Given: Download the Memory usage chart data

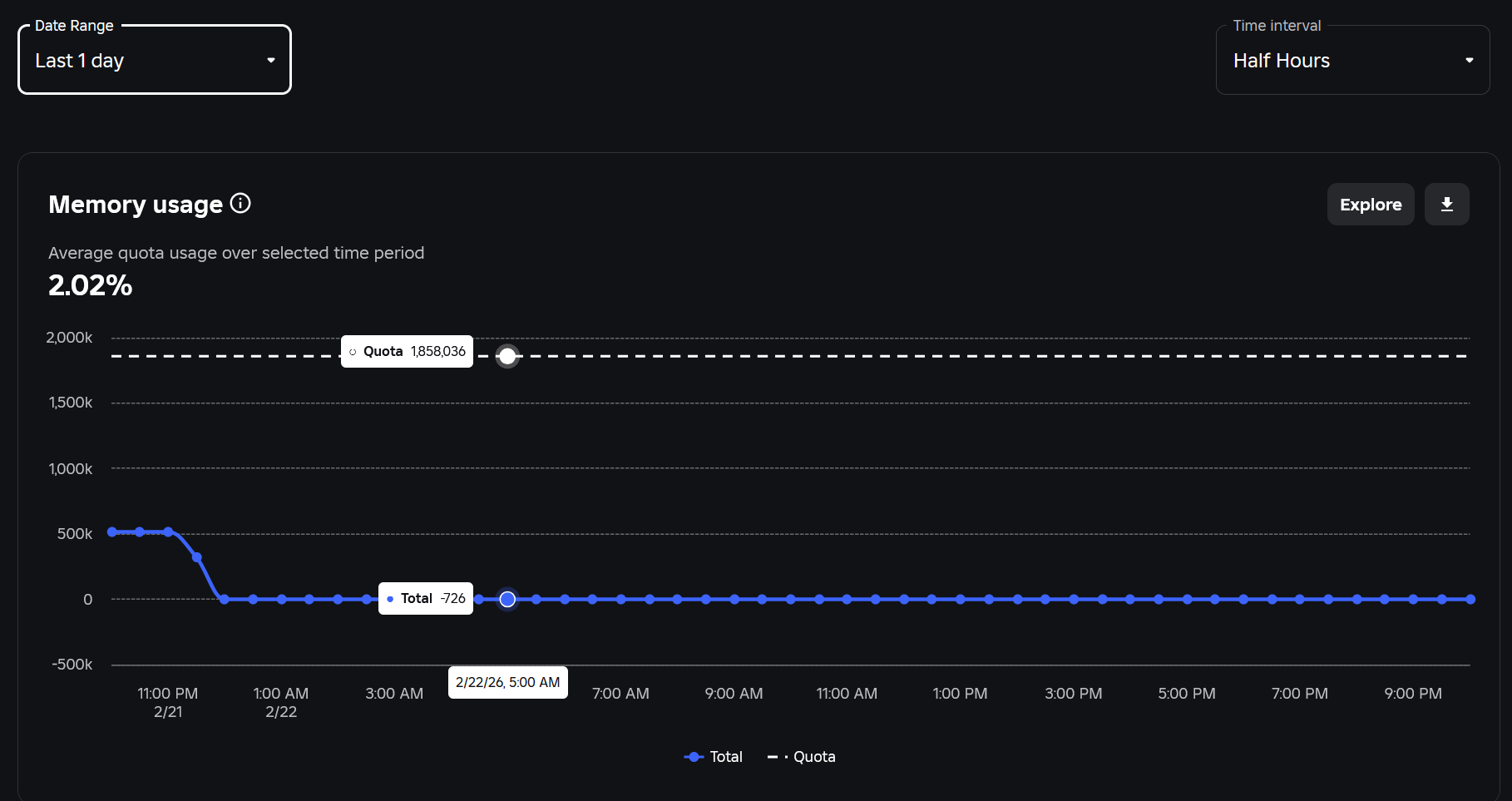Looking at the screenshot, I should coord(1447,205).
